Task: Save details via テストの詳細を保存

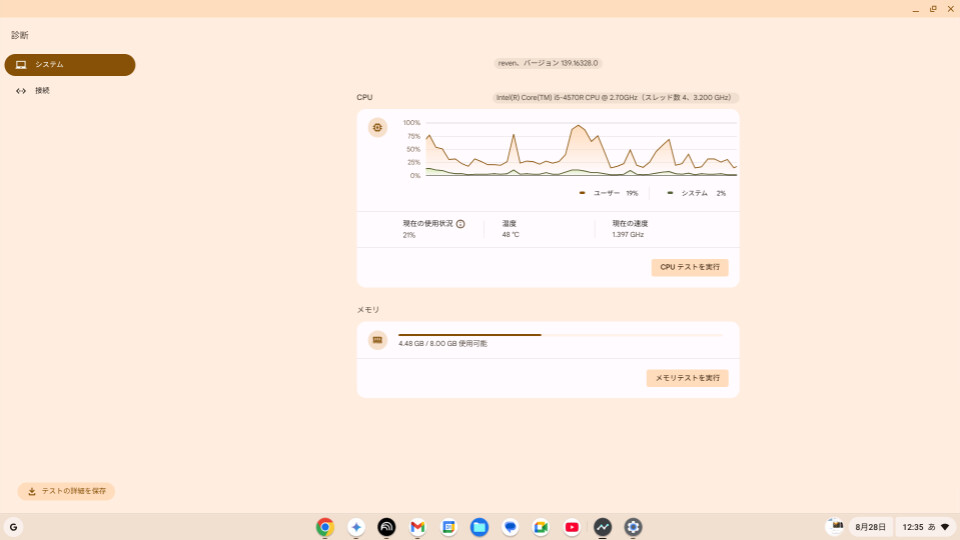Action: coord(66,491)
